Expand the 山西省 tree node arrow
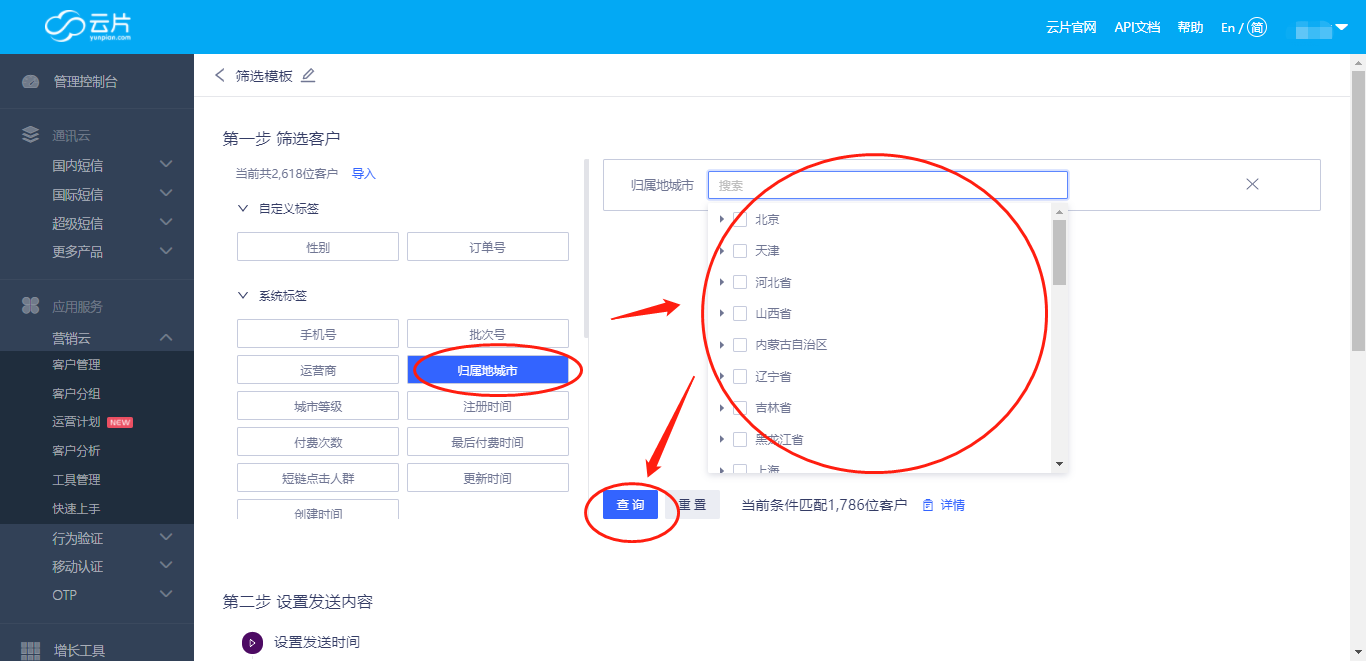Image resolution: width=1366 pixels, height=661 pixels. click(x=721, y=313)
